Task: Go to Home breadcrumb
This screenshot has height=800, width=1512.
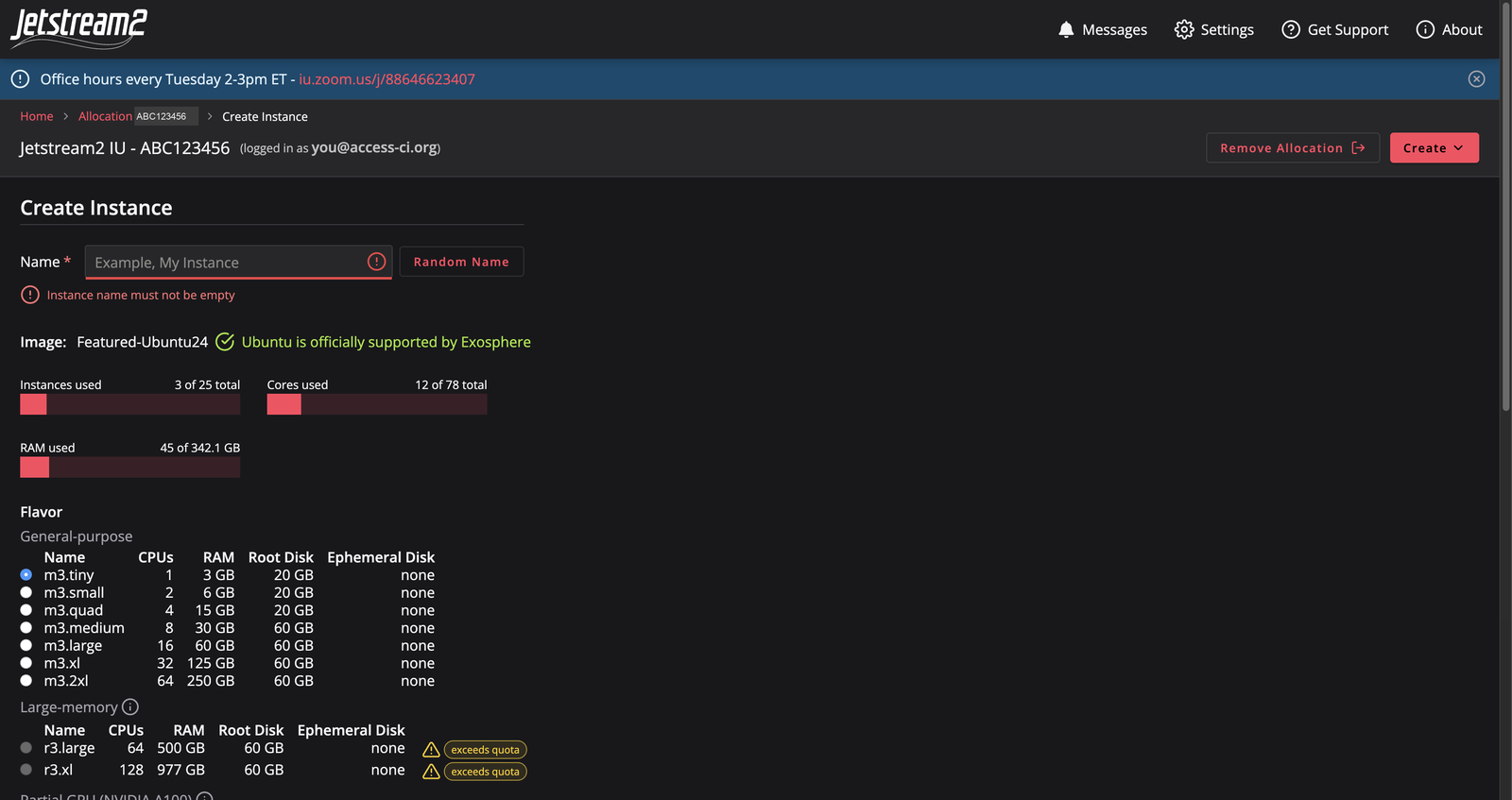Action: pyautogui.click(x=37, y=116)
